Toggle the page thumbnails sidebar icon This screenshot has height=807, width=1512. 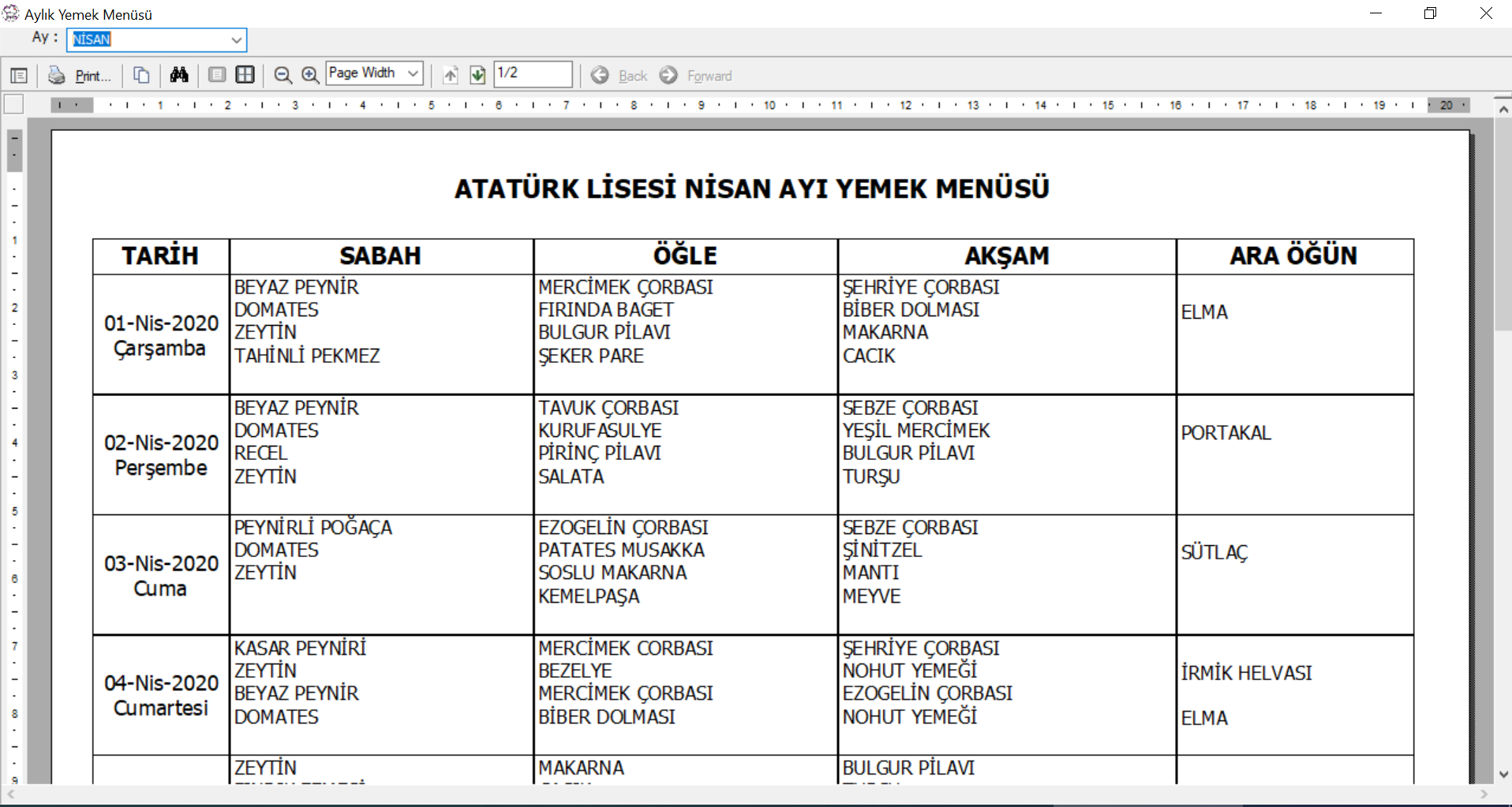(x=19, y=76)
